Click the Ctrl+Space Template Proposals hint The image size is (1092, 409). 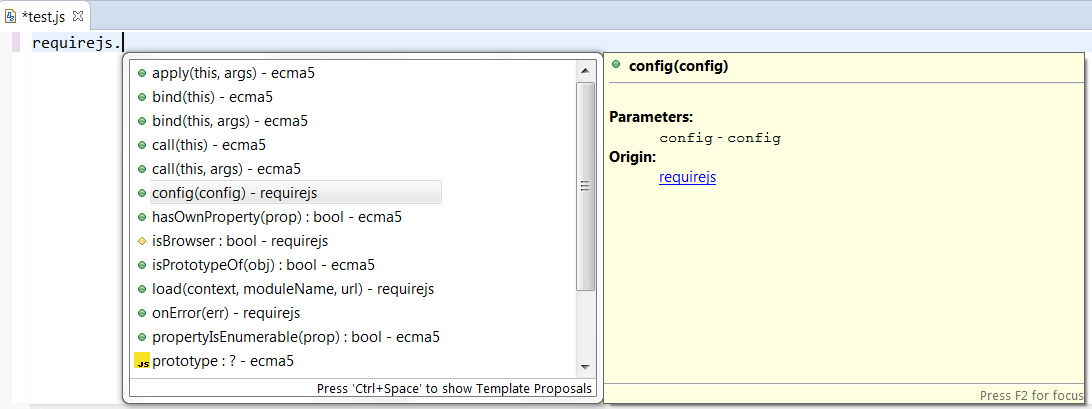454,388
